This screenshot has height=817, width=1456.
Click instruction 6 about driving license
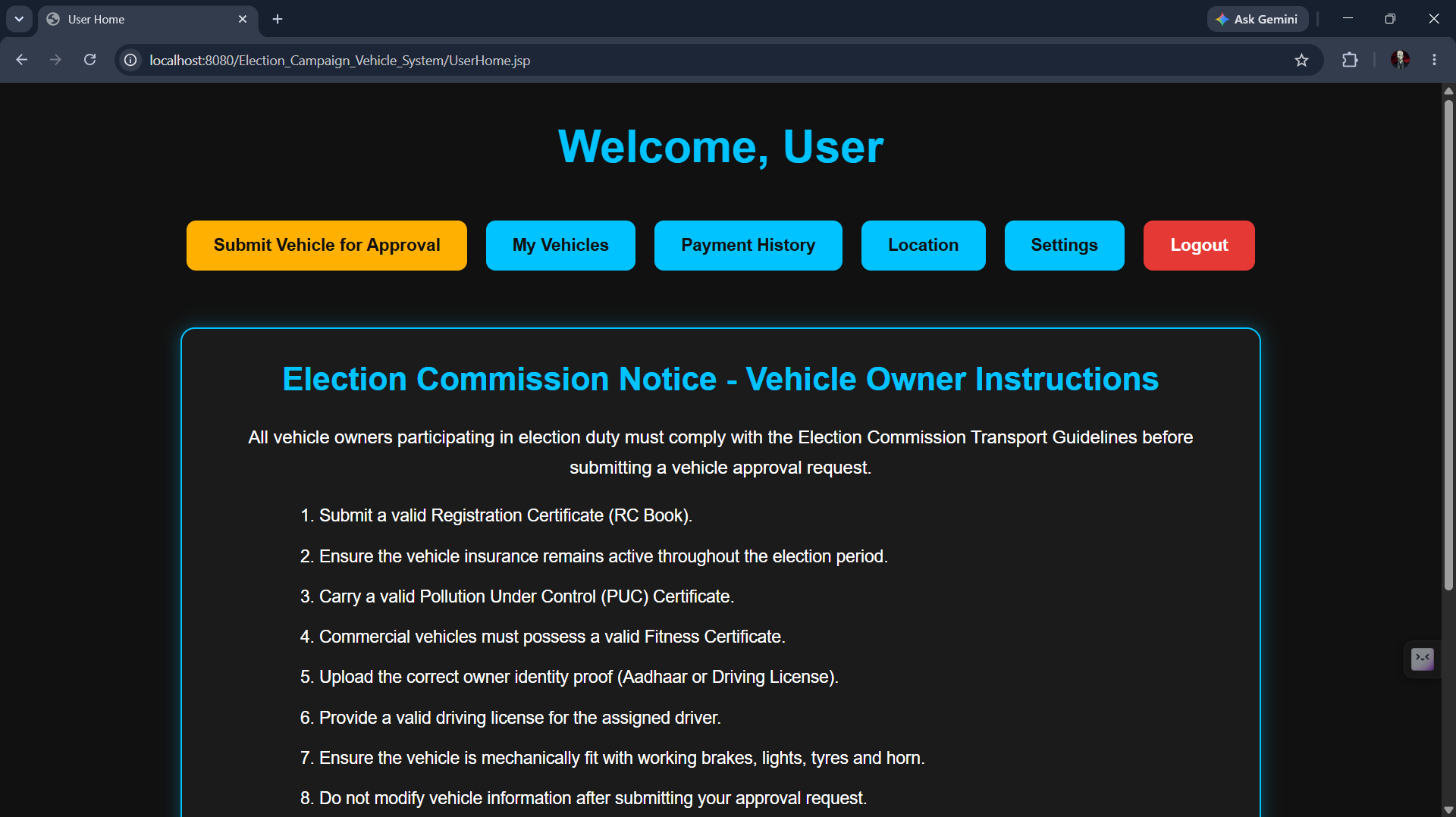510,718
